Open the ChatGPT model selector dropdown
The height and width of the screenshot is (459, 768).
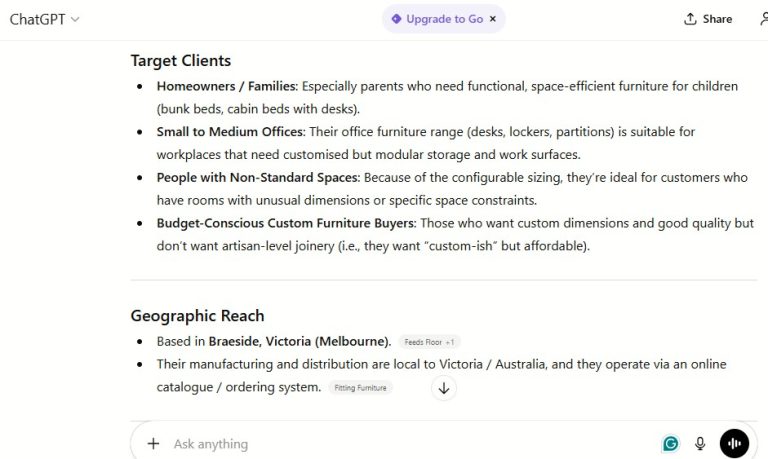pyautogui.click(x=44, y=19)
